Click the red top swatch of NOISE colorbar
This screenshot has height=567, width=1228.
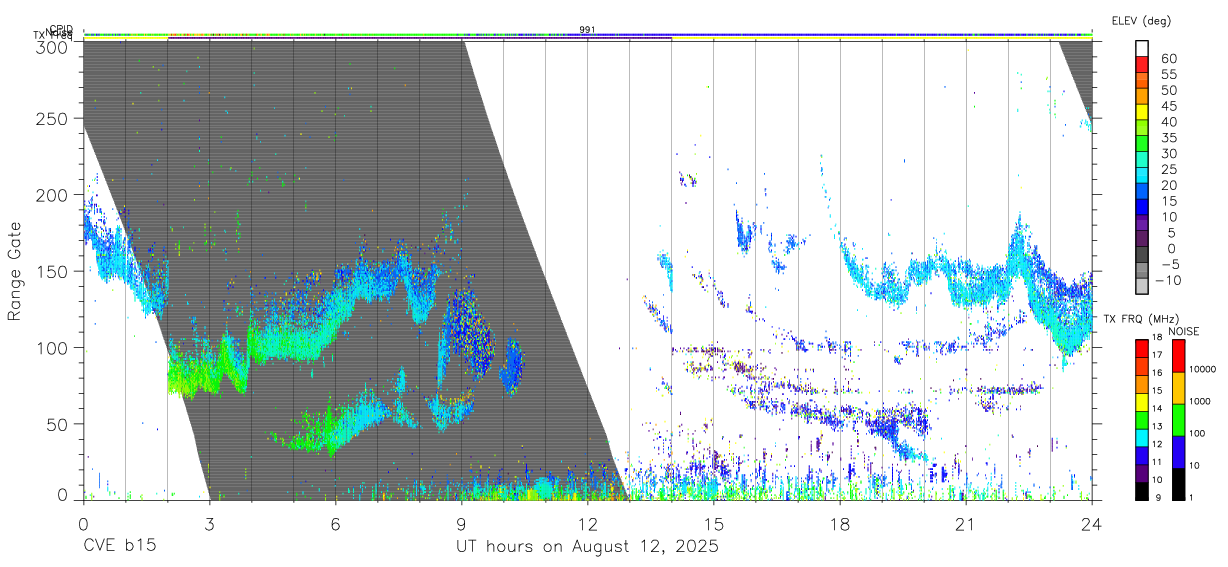(1177, 356)
